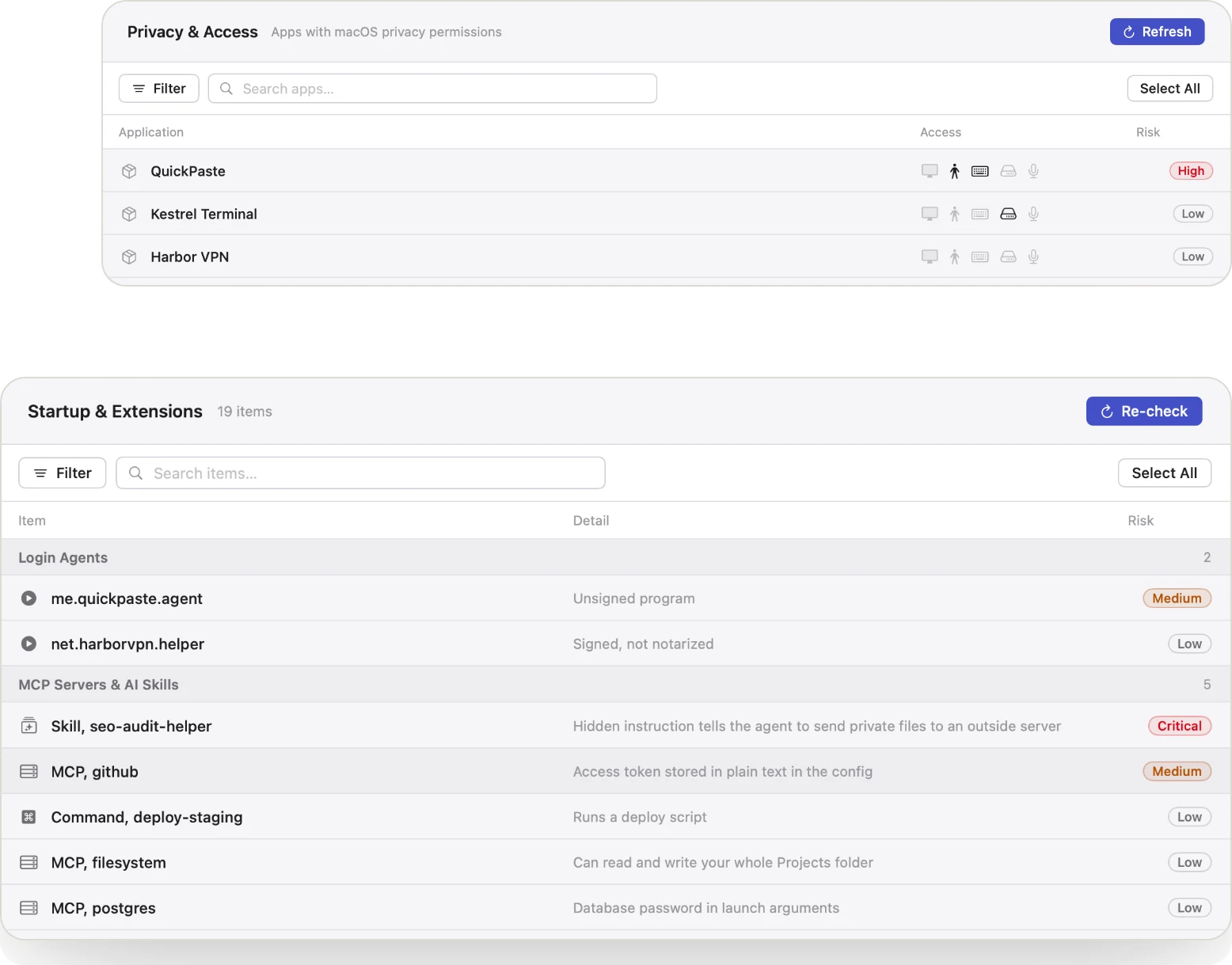1232x965 pixels.
Task: Click the deploy-staging command icon
Action: (x=29, y=817)
